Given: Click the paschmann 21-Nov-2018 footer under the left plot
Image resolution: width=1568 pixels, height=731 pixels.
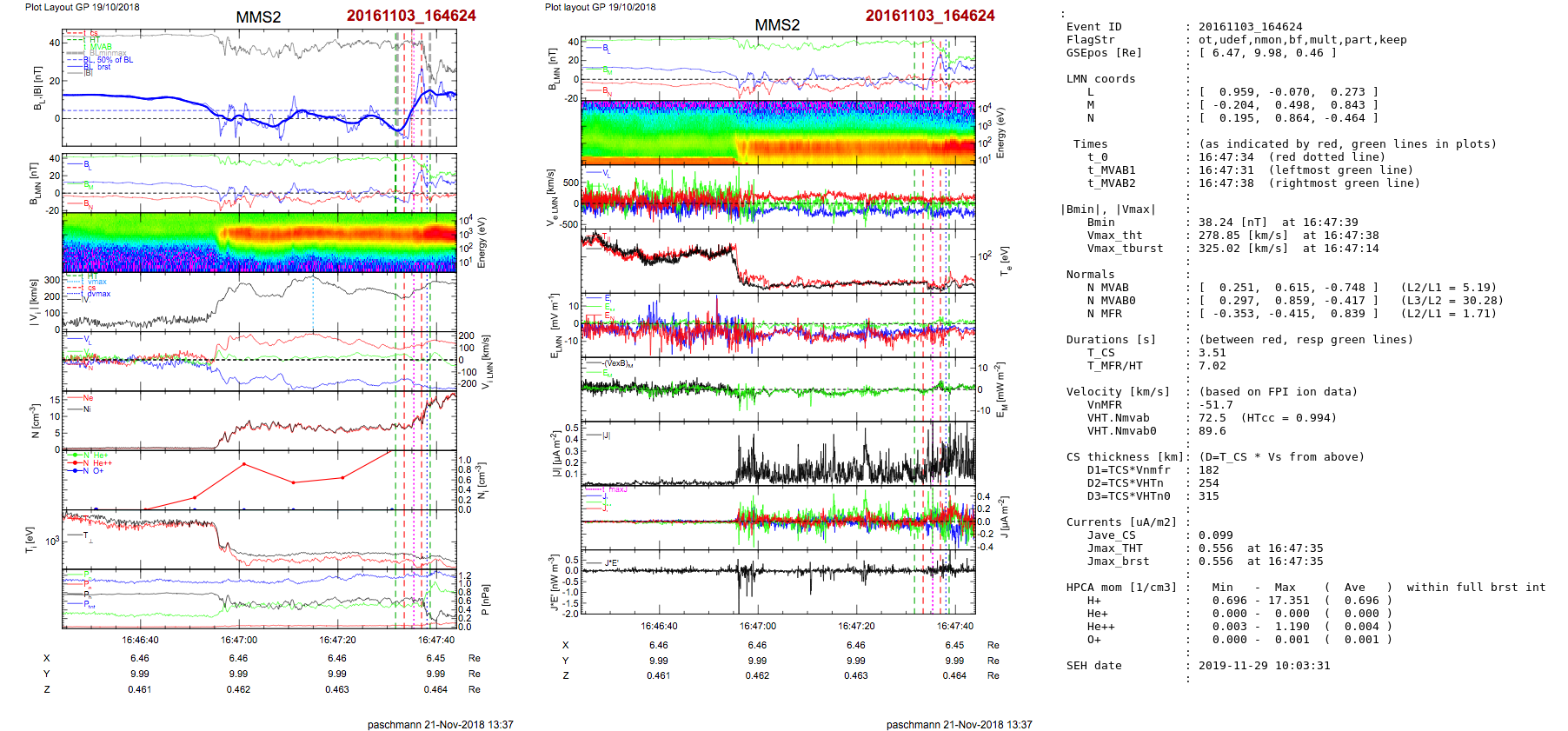Looking at the screenshot, I should (440, 724).
